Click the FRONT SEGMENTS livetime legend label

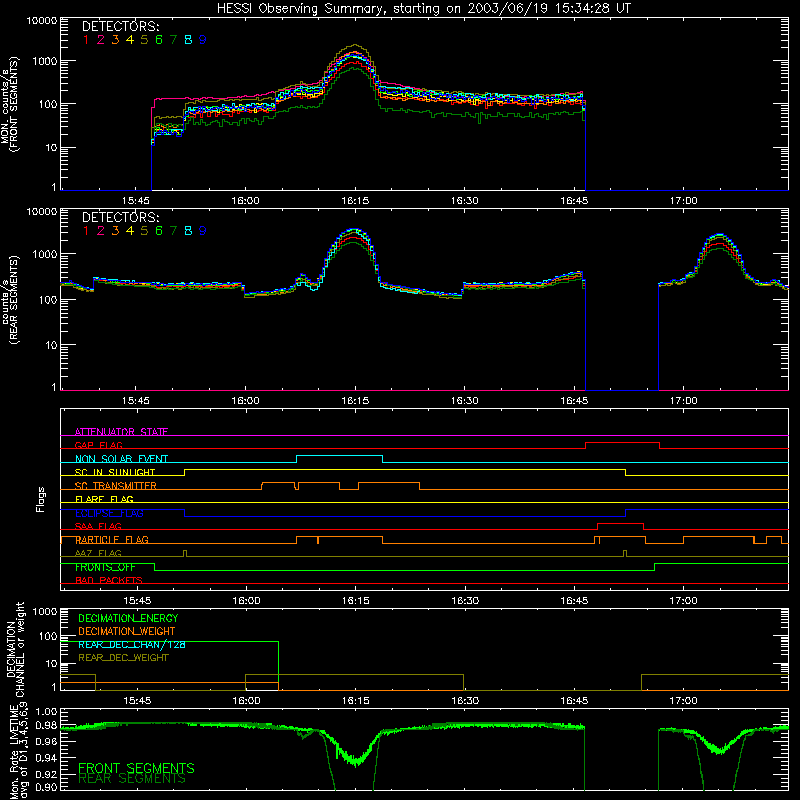(x=136, y=768)
